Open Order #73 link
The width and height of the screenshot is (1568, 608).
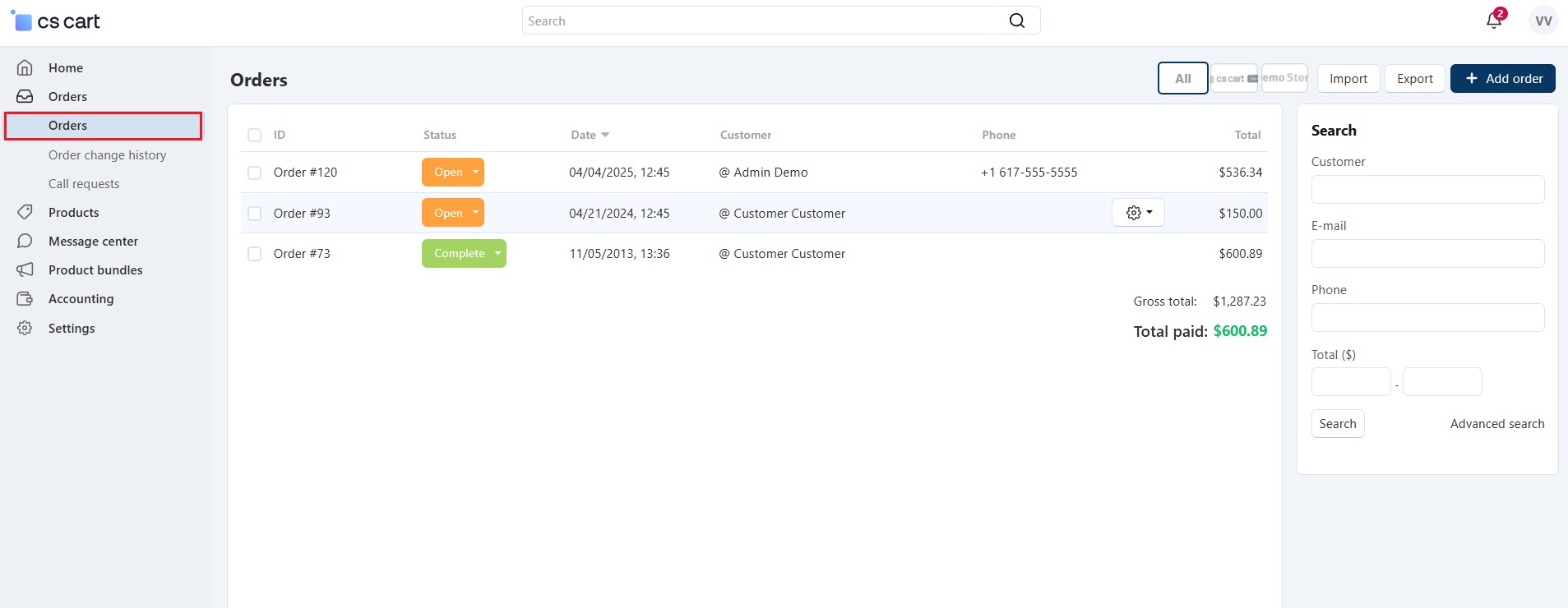pyautogui.click(x=302, y=253)
